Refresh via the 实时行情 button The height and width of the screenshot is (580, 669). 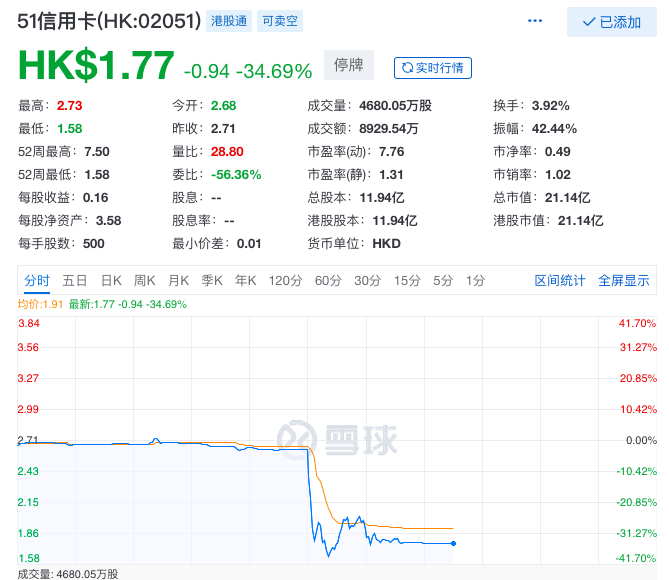(x=433, y=68)
